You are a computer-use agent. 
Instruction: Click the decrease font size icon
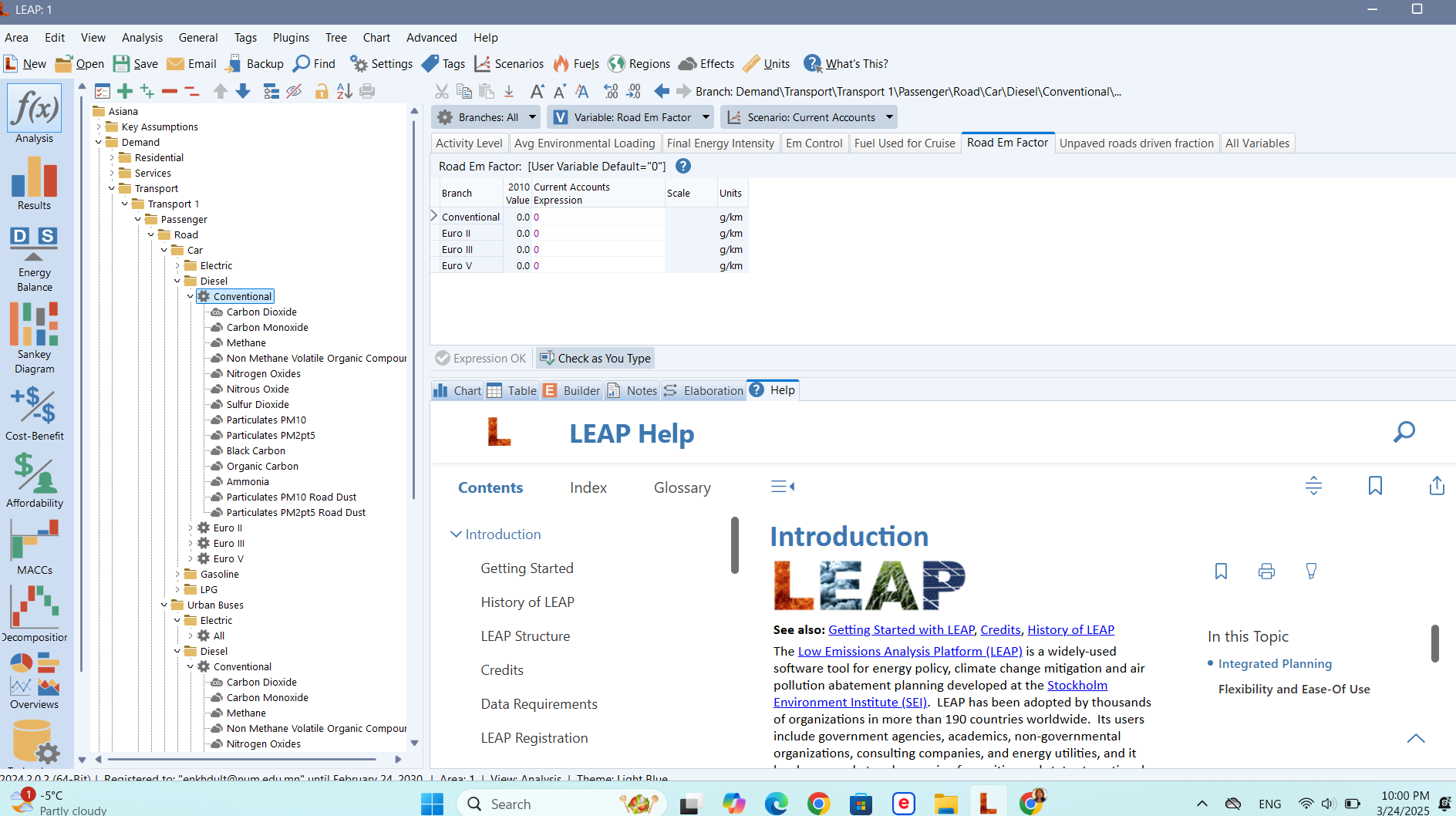(x=560, y=91)
